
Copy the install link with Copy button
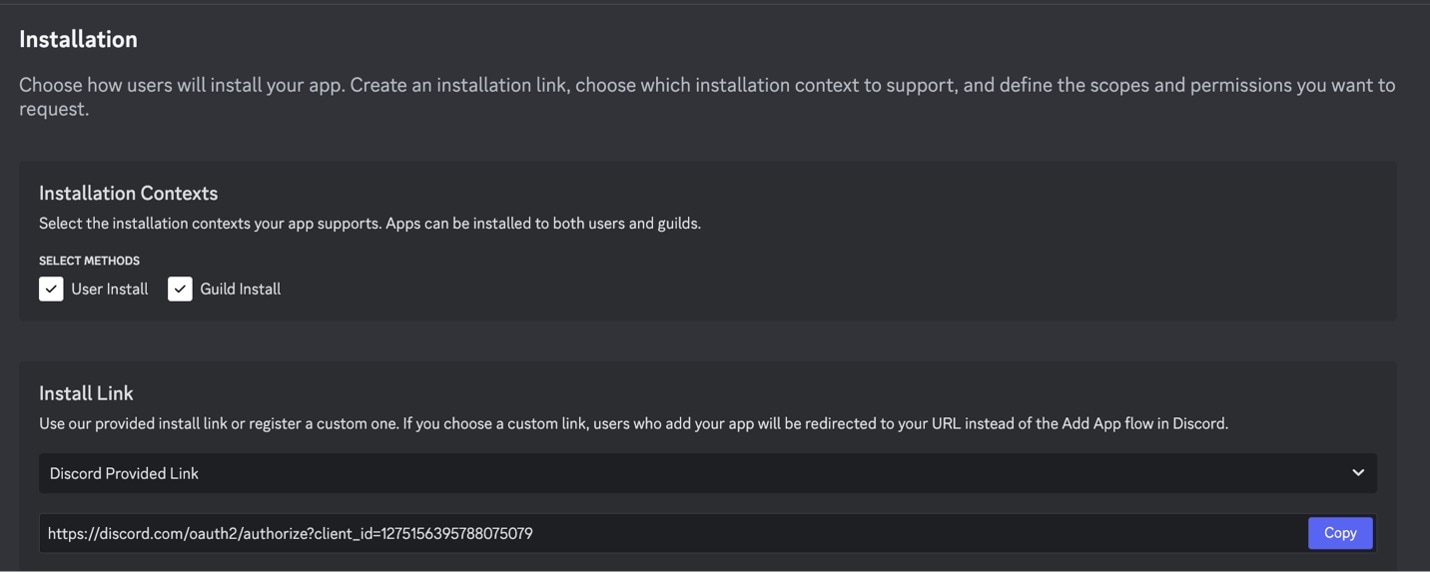[x=1340, y=533]
